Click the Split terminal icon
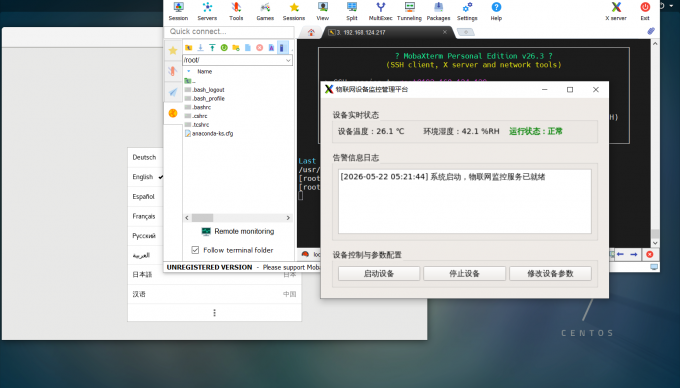This screenshot has width=680, height=388. (x=352, y=11)
